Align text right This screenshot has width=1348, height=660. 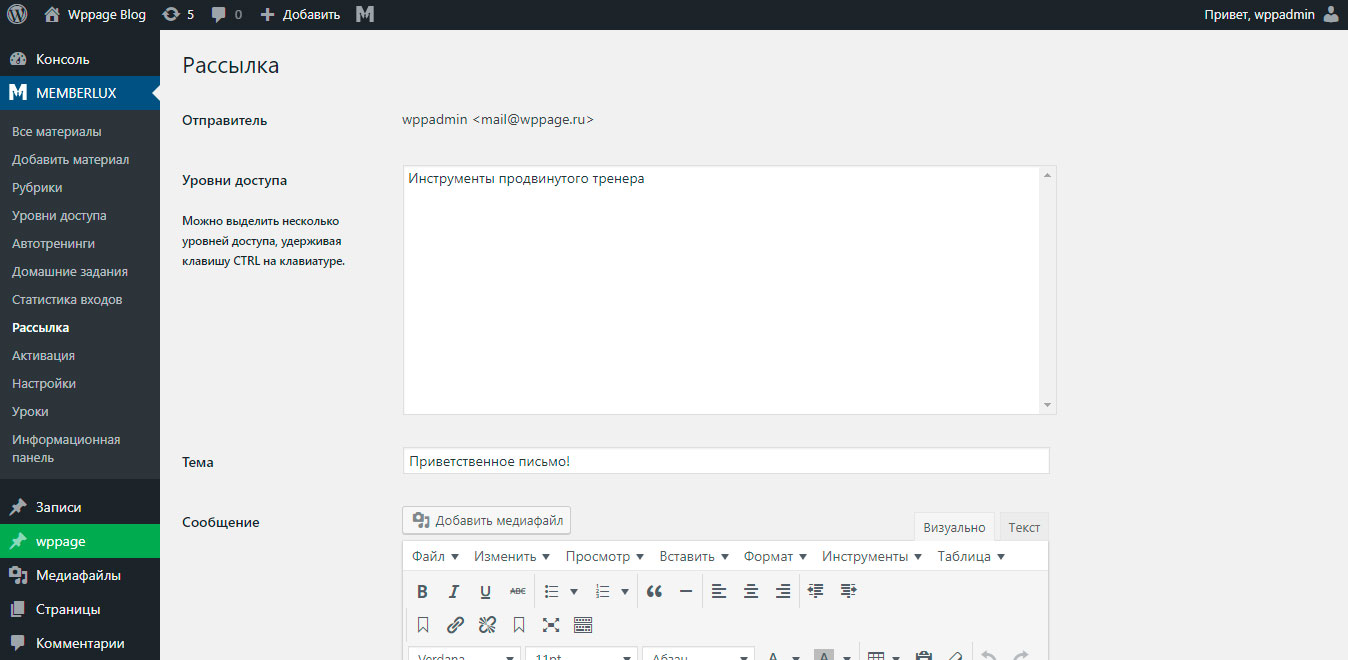coord(783,591)
